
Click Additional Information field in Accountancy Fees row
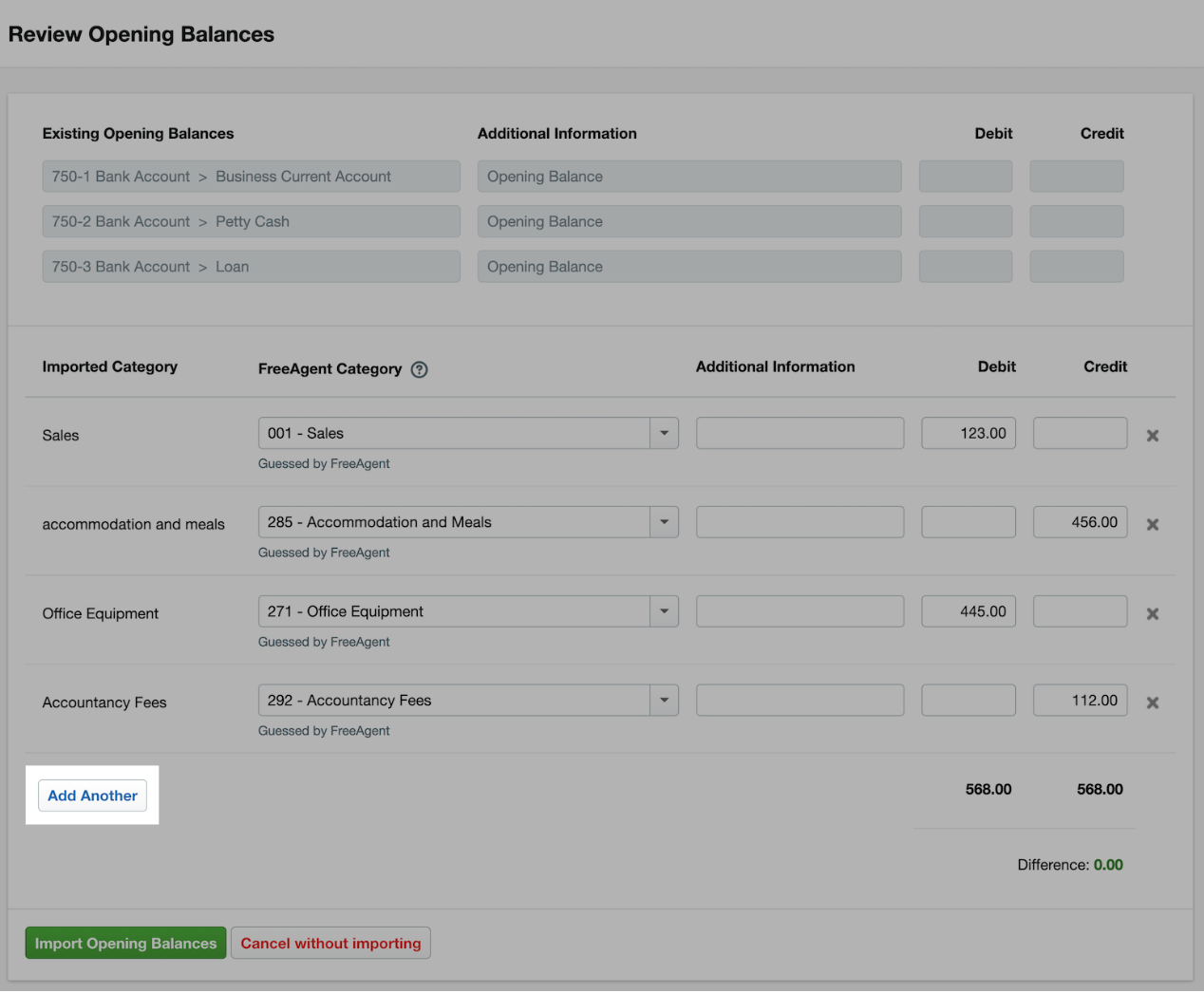(800, 700)
